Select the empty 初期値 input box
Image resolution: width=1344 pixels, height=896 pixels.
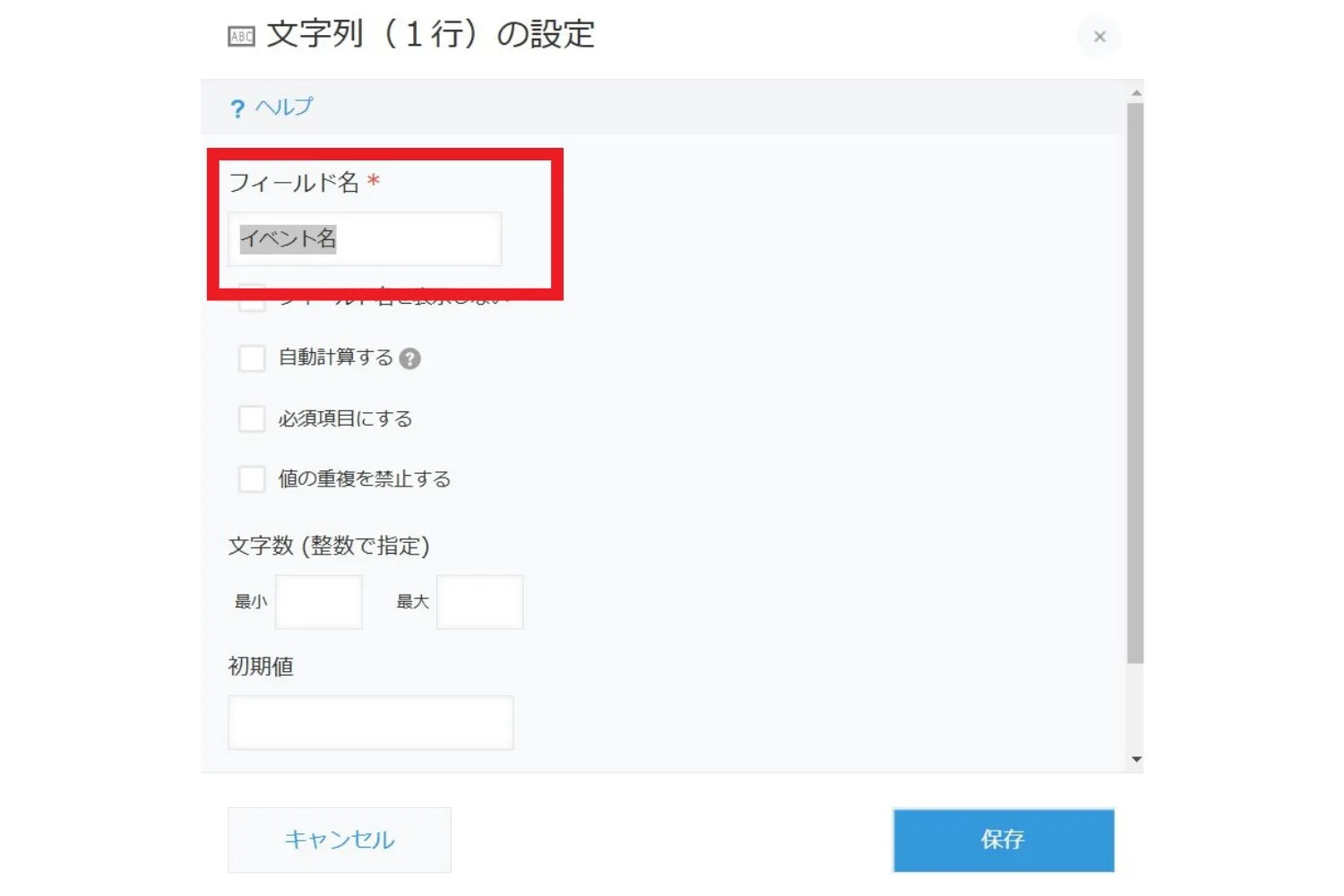370,722
